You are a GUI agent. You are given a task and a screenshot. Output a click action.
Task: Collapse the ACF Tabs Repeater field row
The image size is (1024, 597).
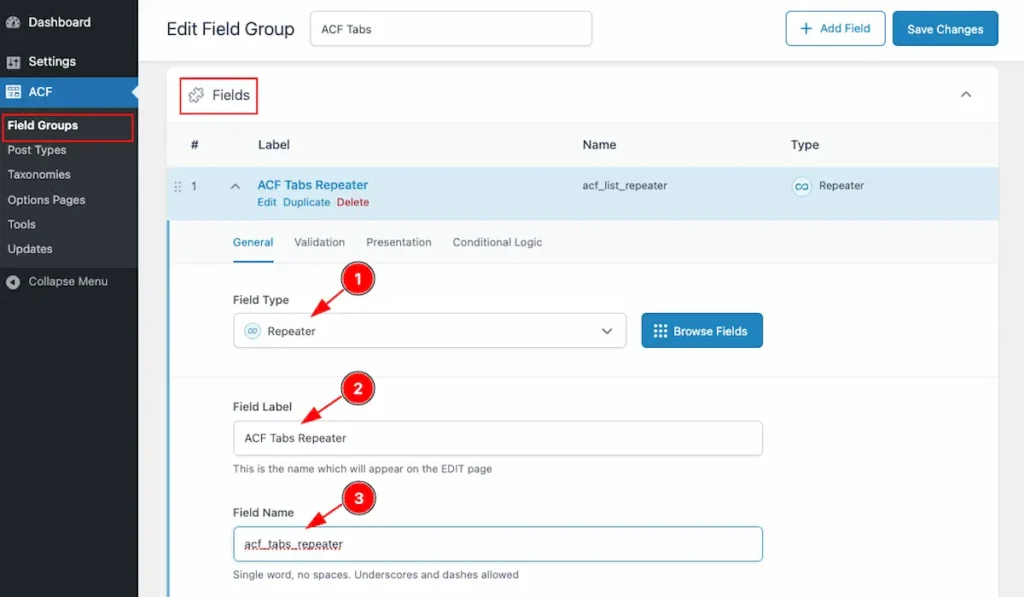tap(235, 186)
